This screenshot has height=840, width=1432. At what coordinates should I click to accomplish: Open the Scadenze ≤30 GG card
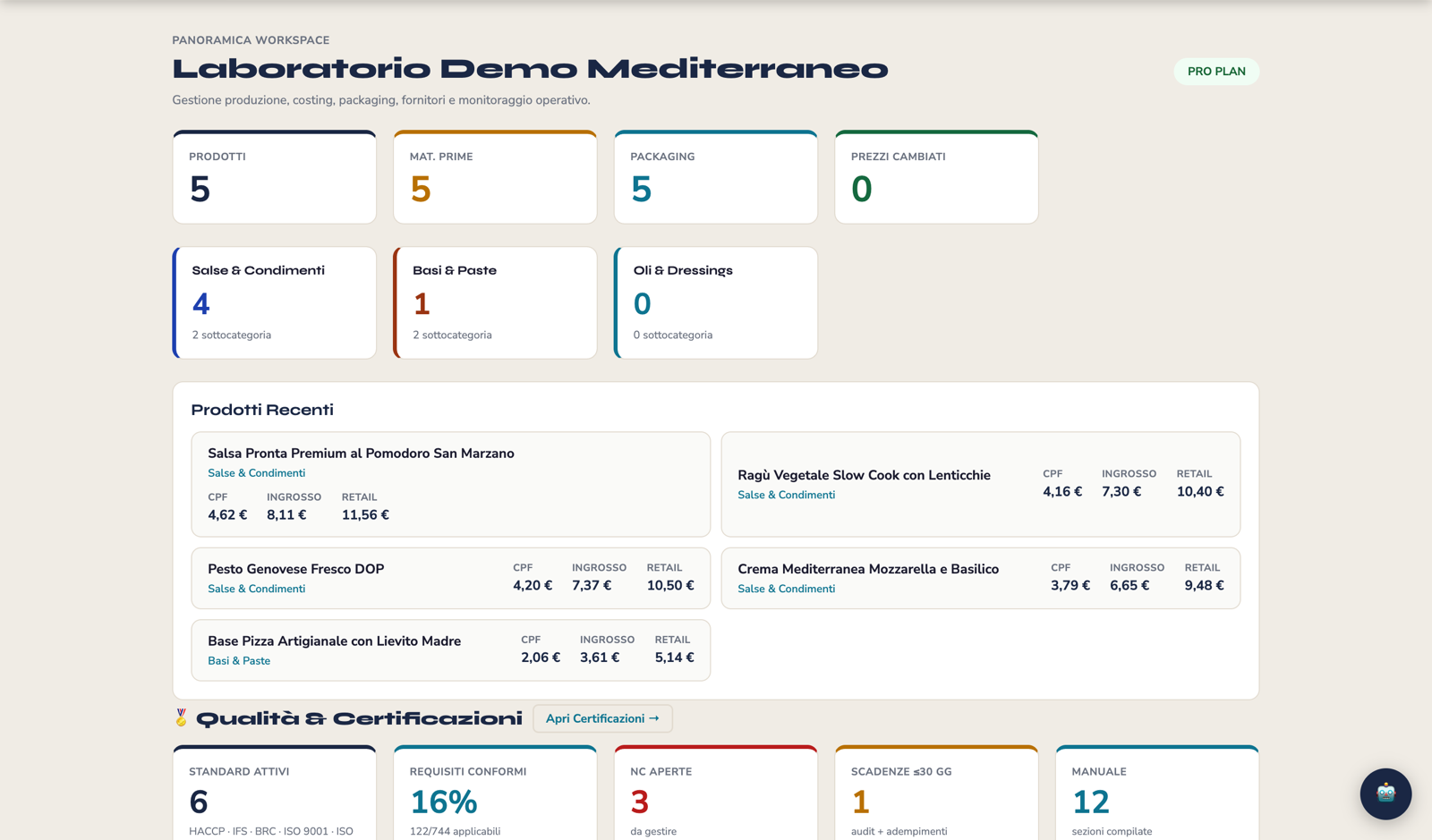pos(936,793)
